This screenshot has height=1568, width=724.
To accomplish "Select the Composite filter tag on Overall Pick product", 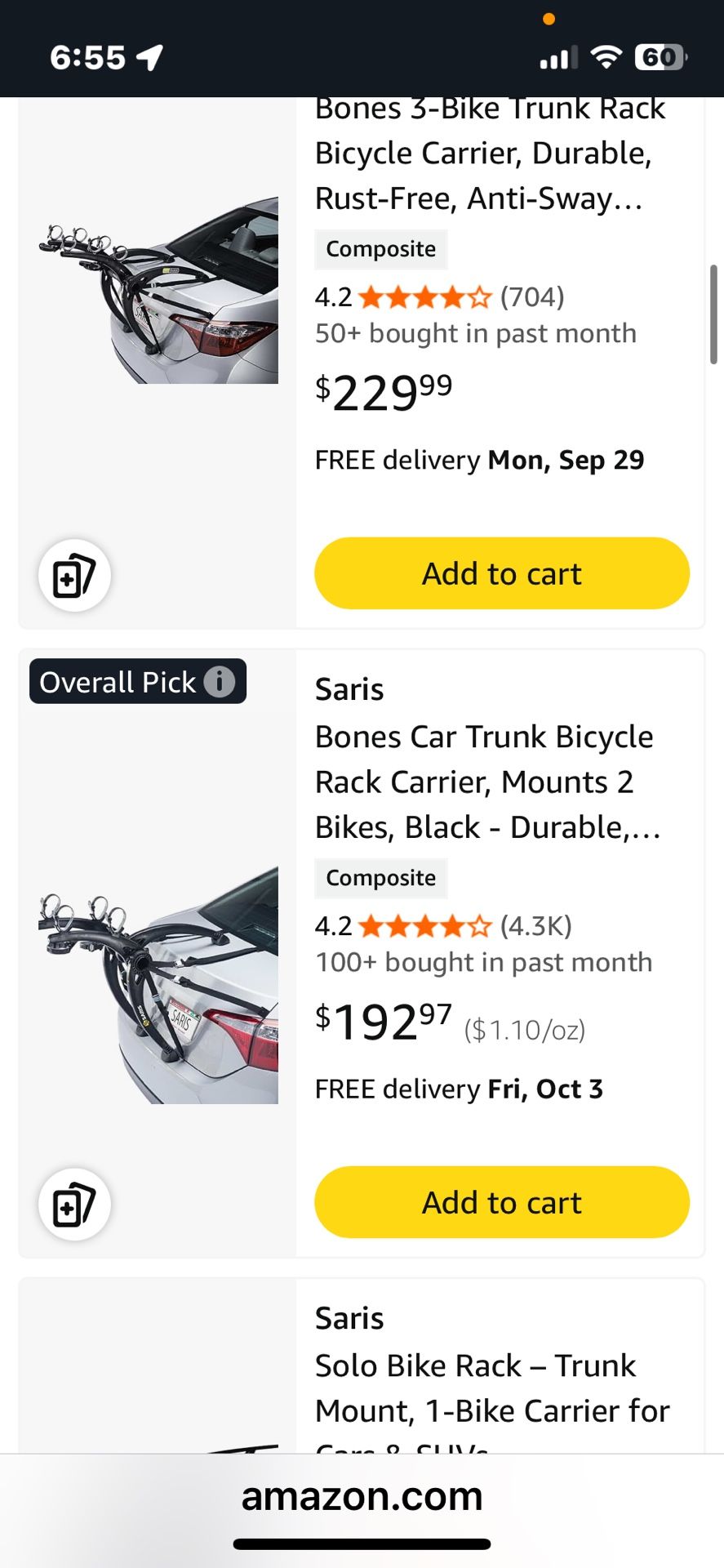I will point(380,878).
